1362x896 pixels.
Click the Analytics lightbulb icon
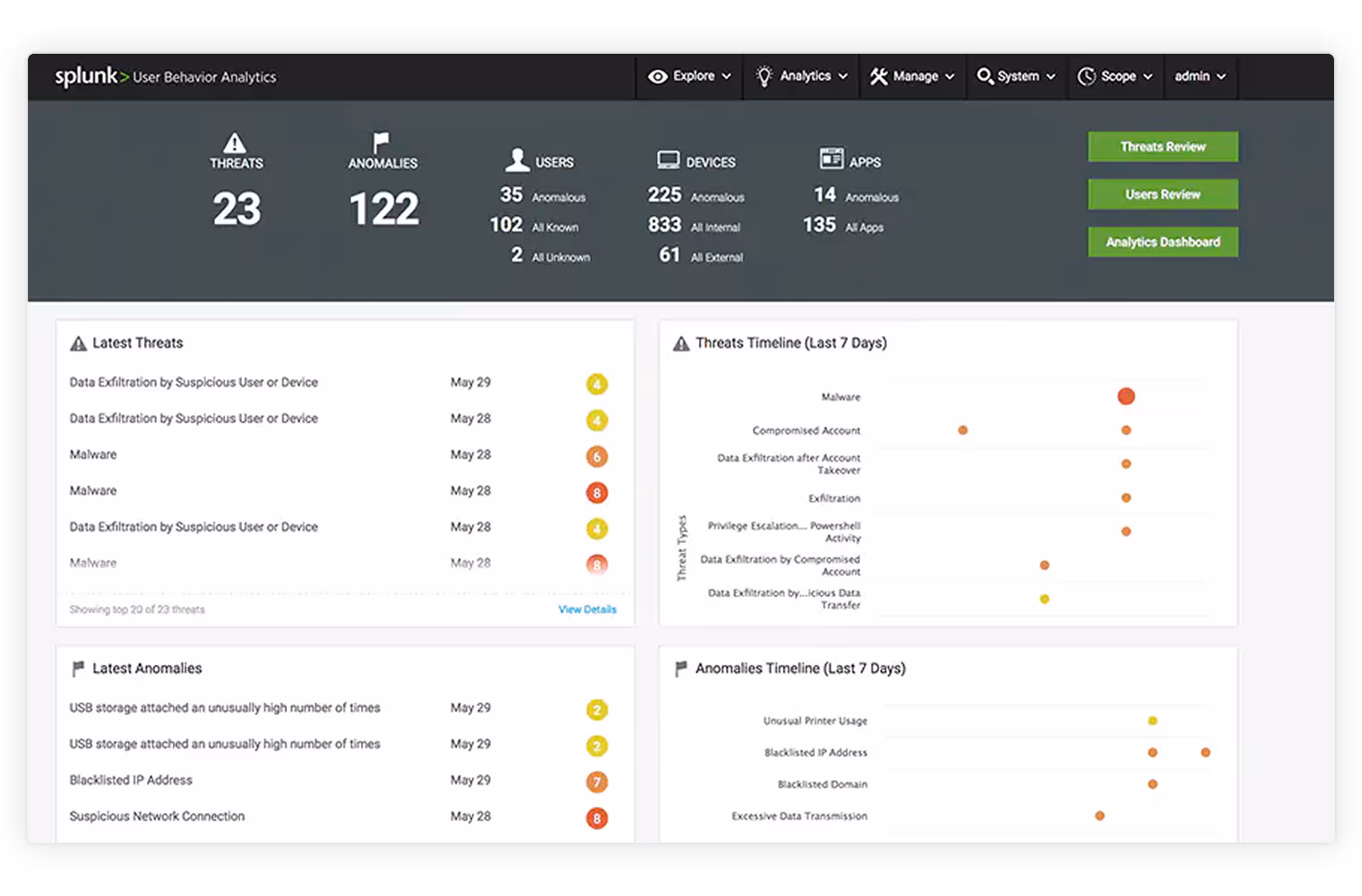764,77
